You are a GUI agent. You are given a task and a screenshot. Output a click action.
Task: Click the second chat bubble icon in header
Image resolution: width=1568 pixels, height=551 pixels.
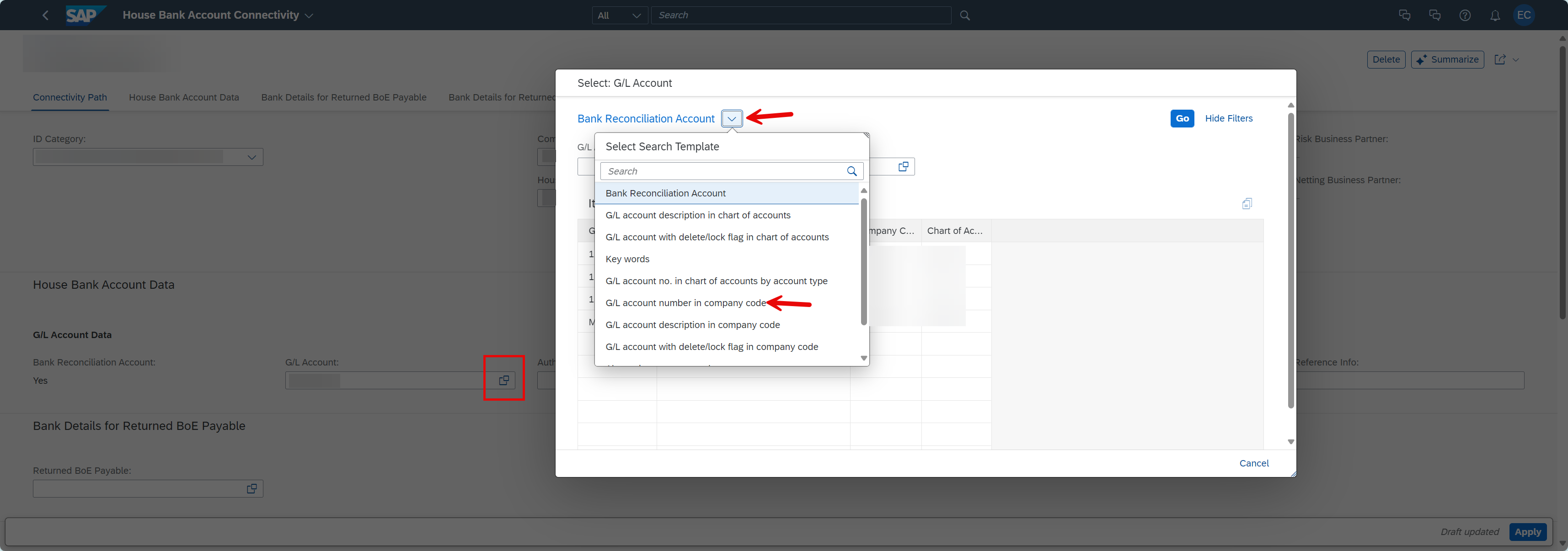pos(1434,15)
